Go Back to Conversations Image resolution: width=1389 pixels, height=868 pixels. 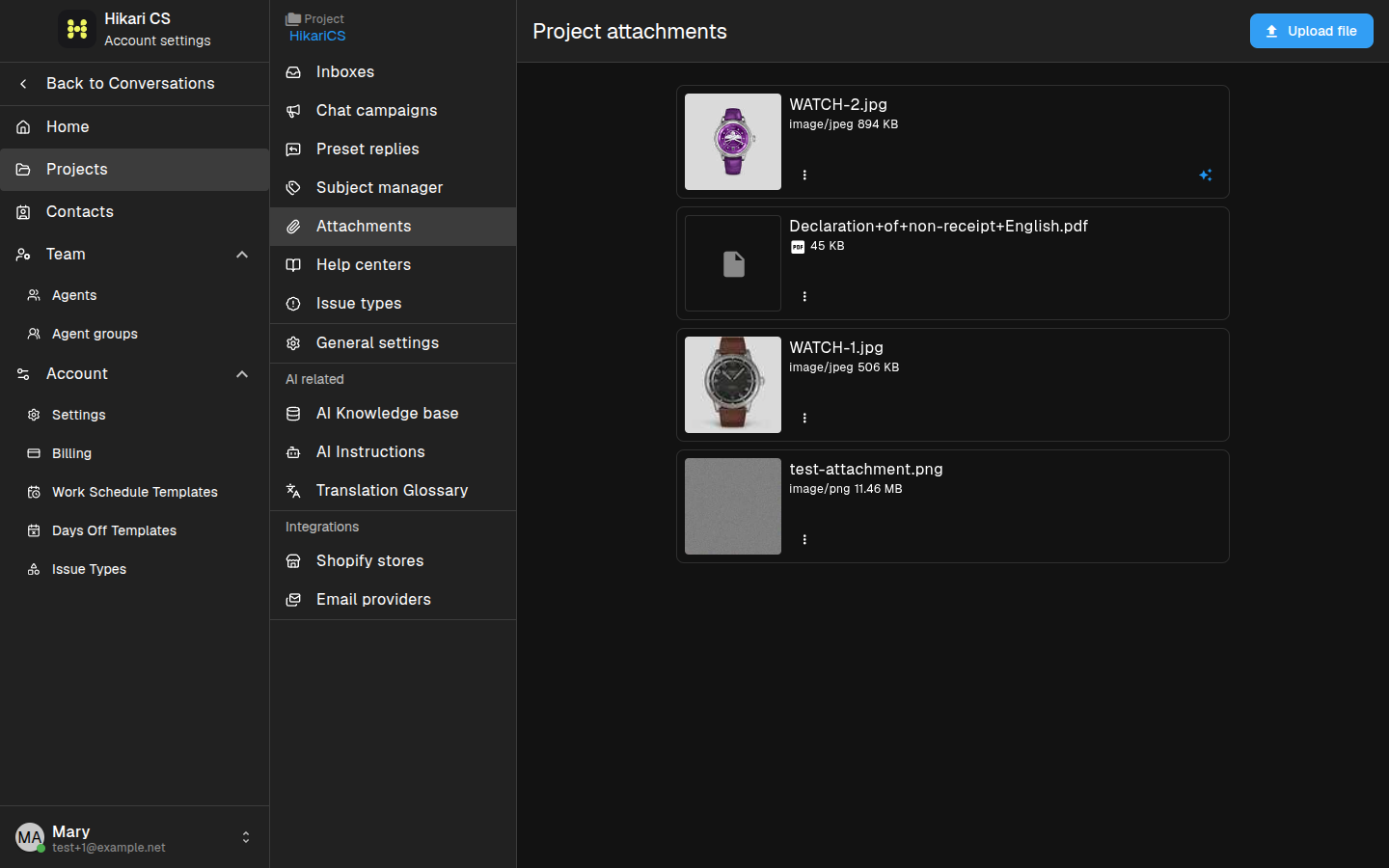tap(135, 84)
